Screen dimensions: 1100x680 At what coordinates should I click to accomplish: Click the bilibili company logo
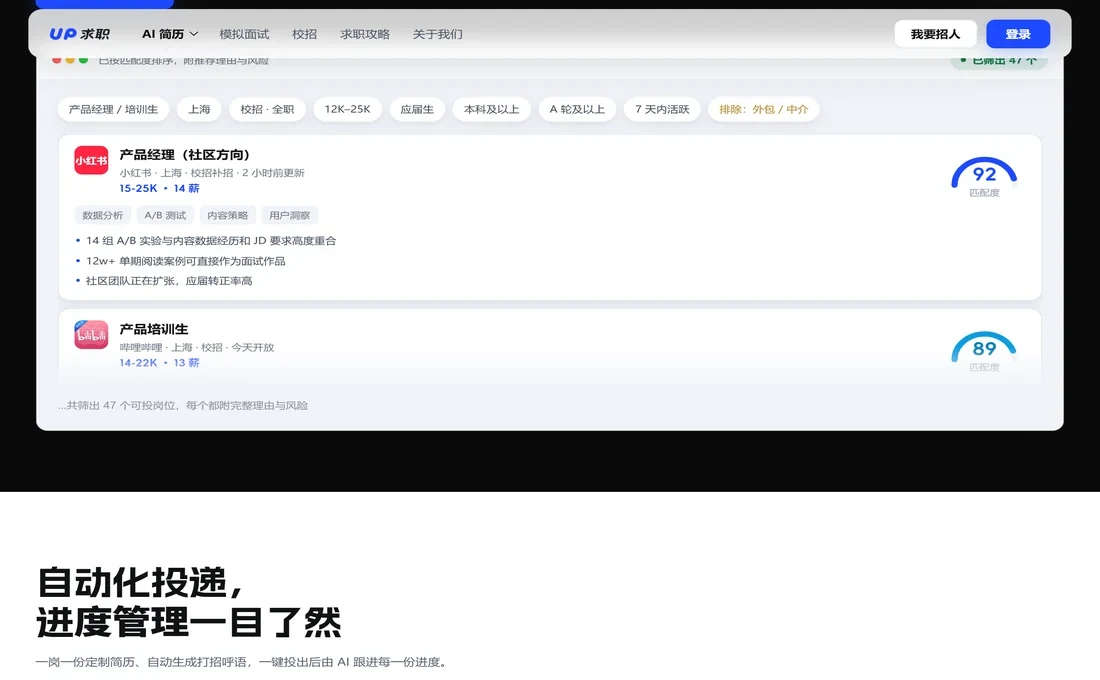click(x=91, y=335)
